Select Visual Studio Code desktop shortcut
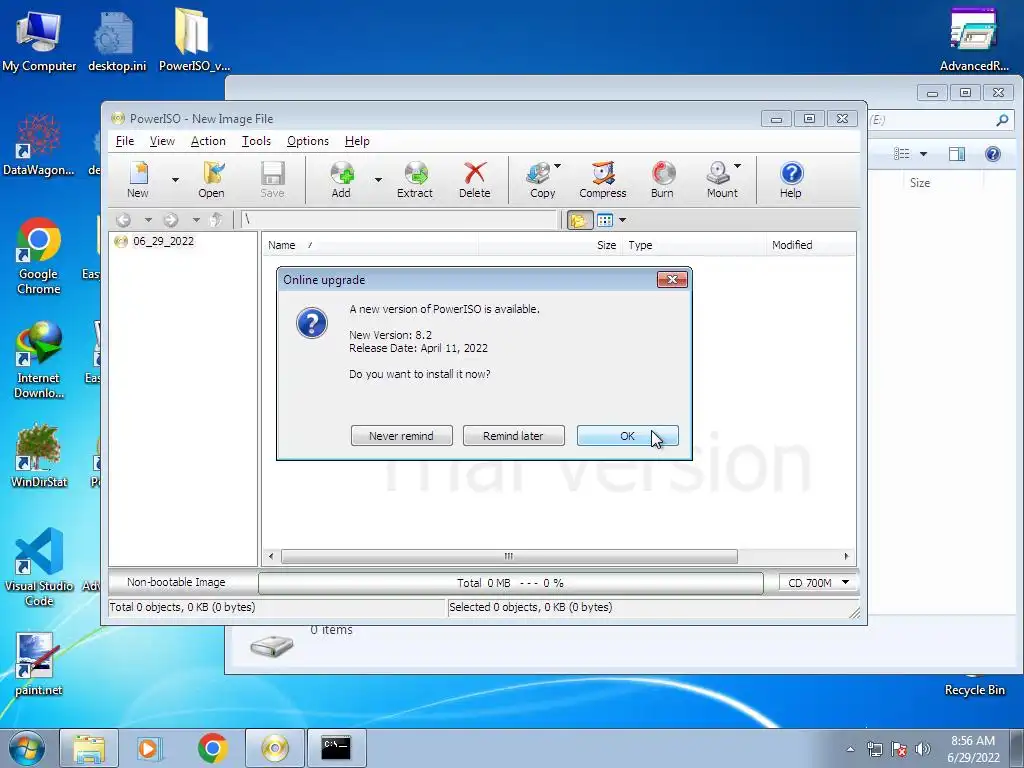 click(39, 567)
